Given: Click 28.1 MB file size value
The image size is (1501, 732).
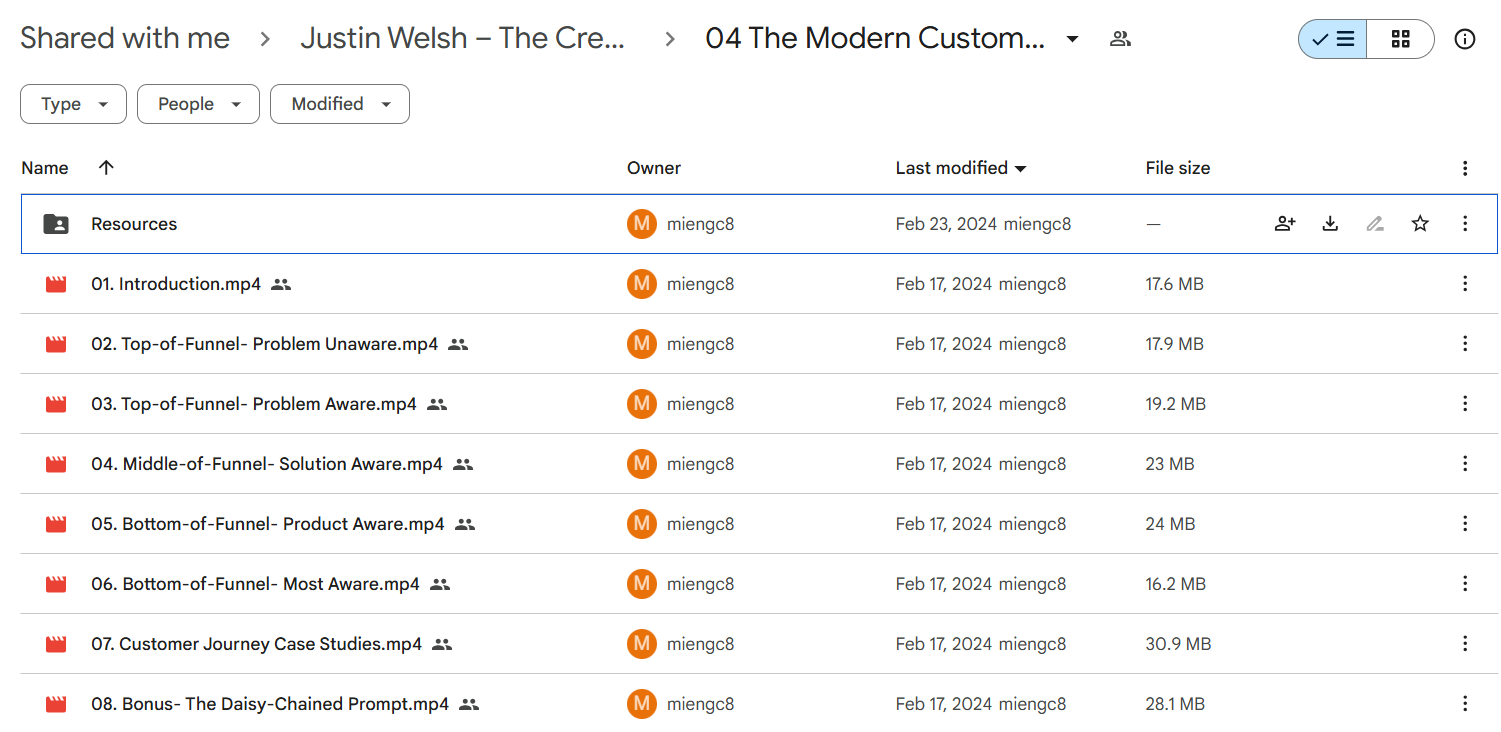Looking at the screenshot, I should (1176, 704).
